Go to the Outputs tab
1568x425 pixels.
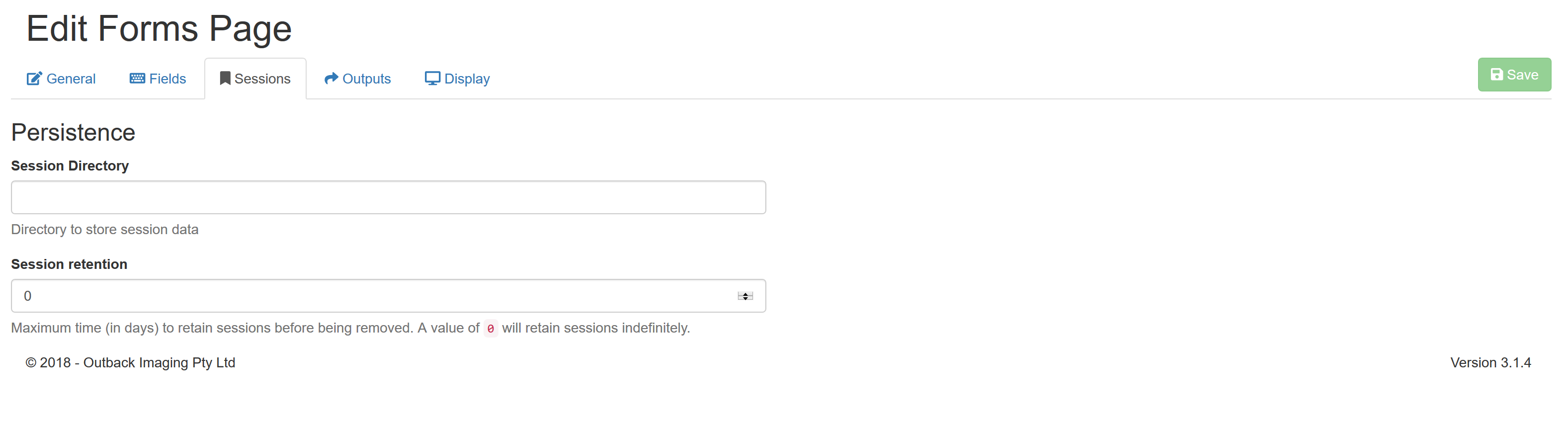point(366,79)
